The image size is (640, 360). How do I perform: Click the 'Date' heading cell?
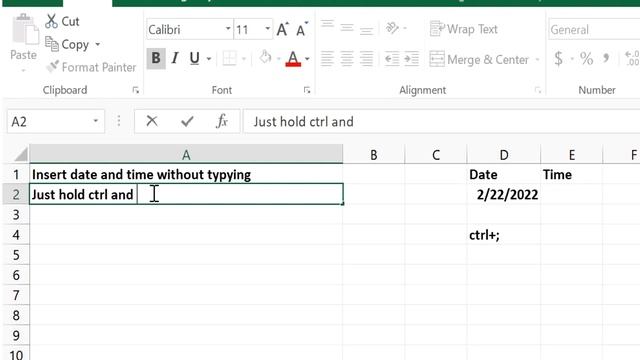[504, 175]
